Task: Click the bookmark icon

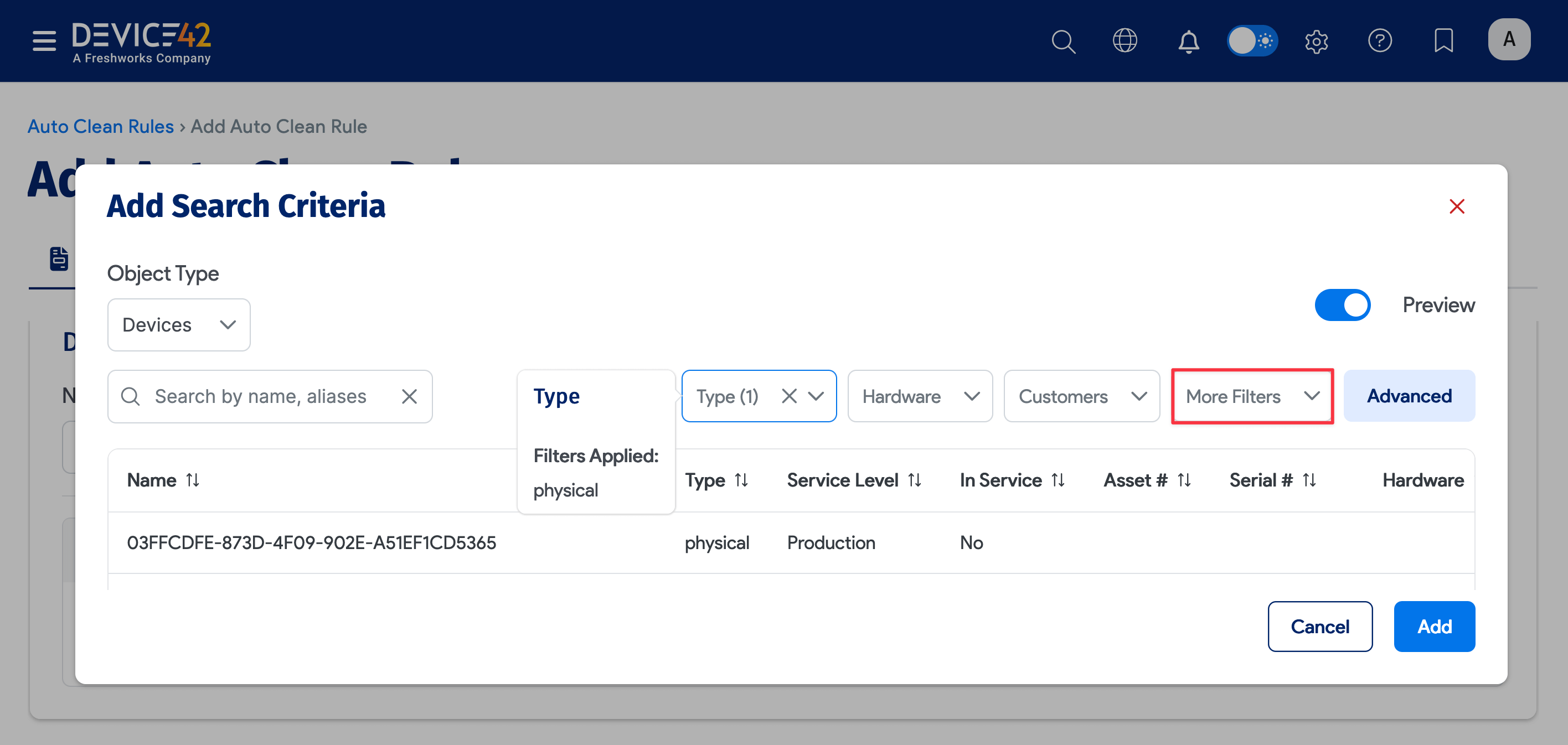Action: tap(1443, 41)
